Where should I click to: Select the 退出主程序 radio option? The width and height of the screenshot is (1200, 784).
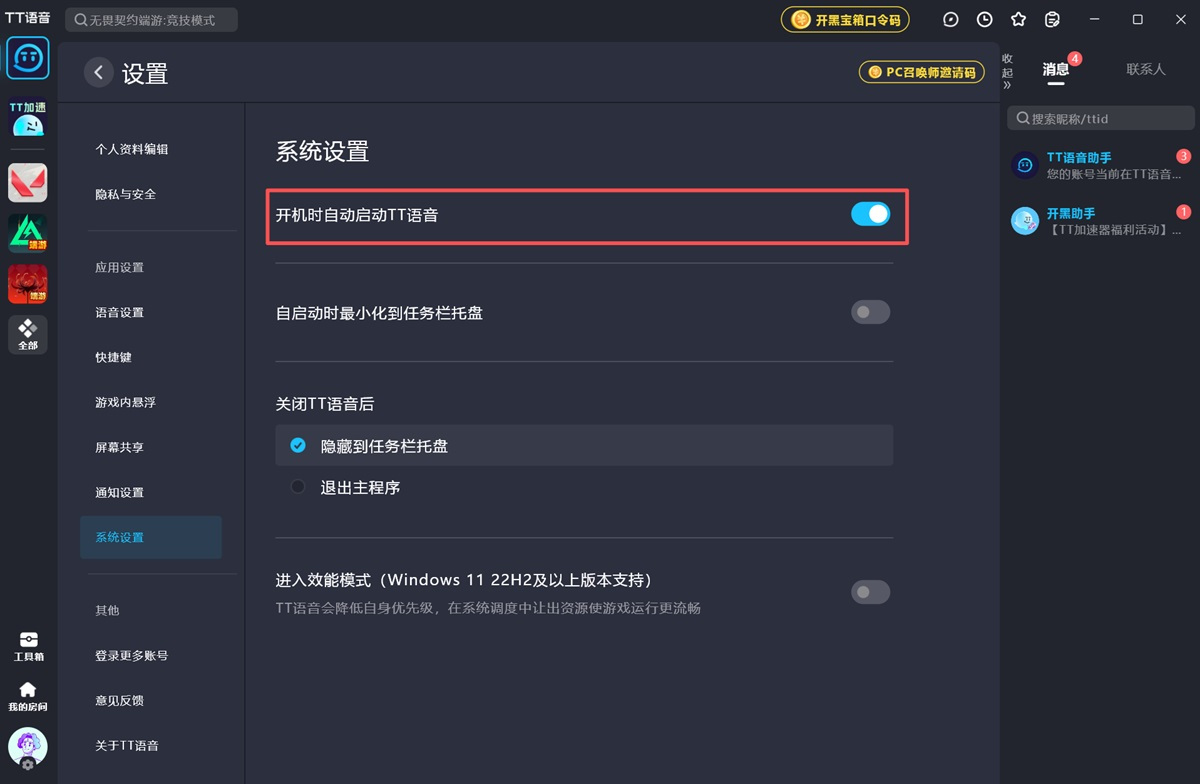[298, 488]
